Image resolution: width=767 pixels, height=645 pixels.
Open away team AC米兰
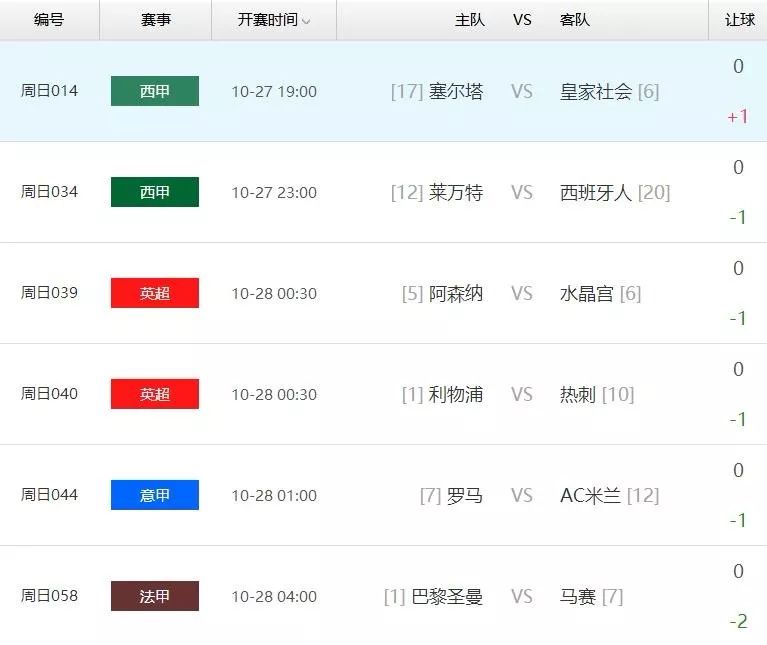click(x=590, y=496)
